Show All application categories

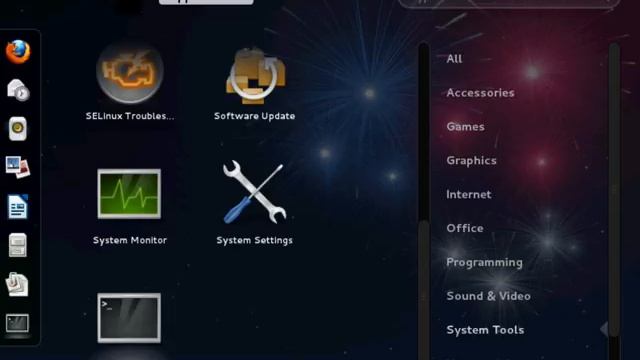(454, 59)
